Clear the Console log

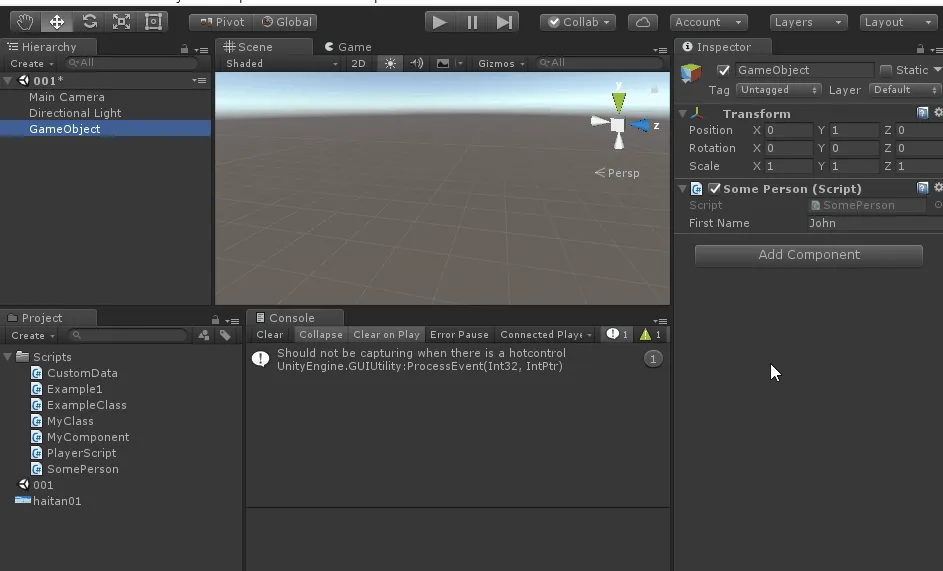pyautogui.click(x=269, y=335)
